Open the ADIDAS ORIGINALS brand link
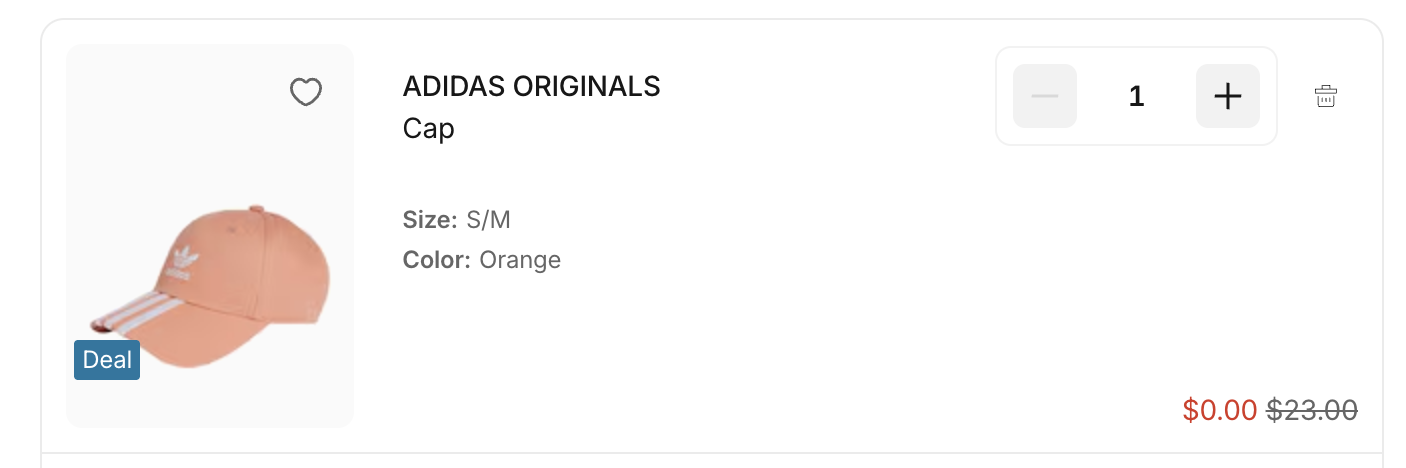The height and width of the screenshot is (468, 1406). (531, 87)
